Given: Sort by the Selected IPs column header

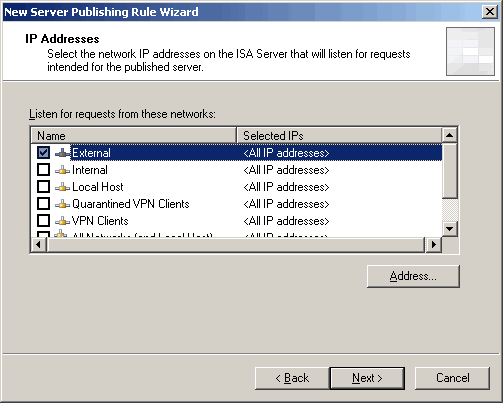Looking at the screenshot, I should [339, 135].
